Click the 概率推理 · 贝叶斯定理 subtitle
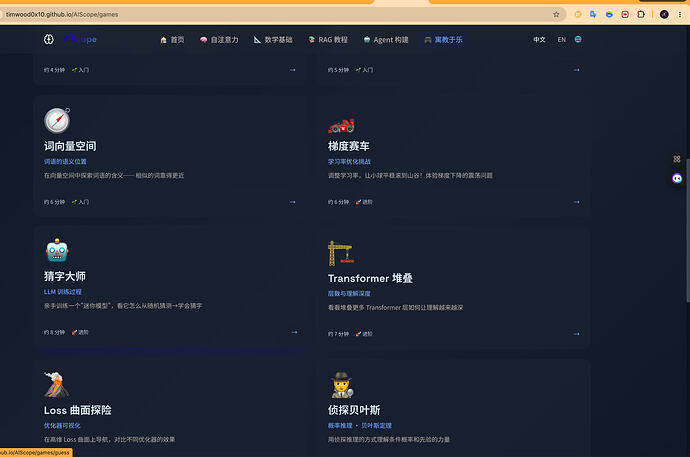This screenshot has width=690, height=457. (x=360, y=425)
